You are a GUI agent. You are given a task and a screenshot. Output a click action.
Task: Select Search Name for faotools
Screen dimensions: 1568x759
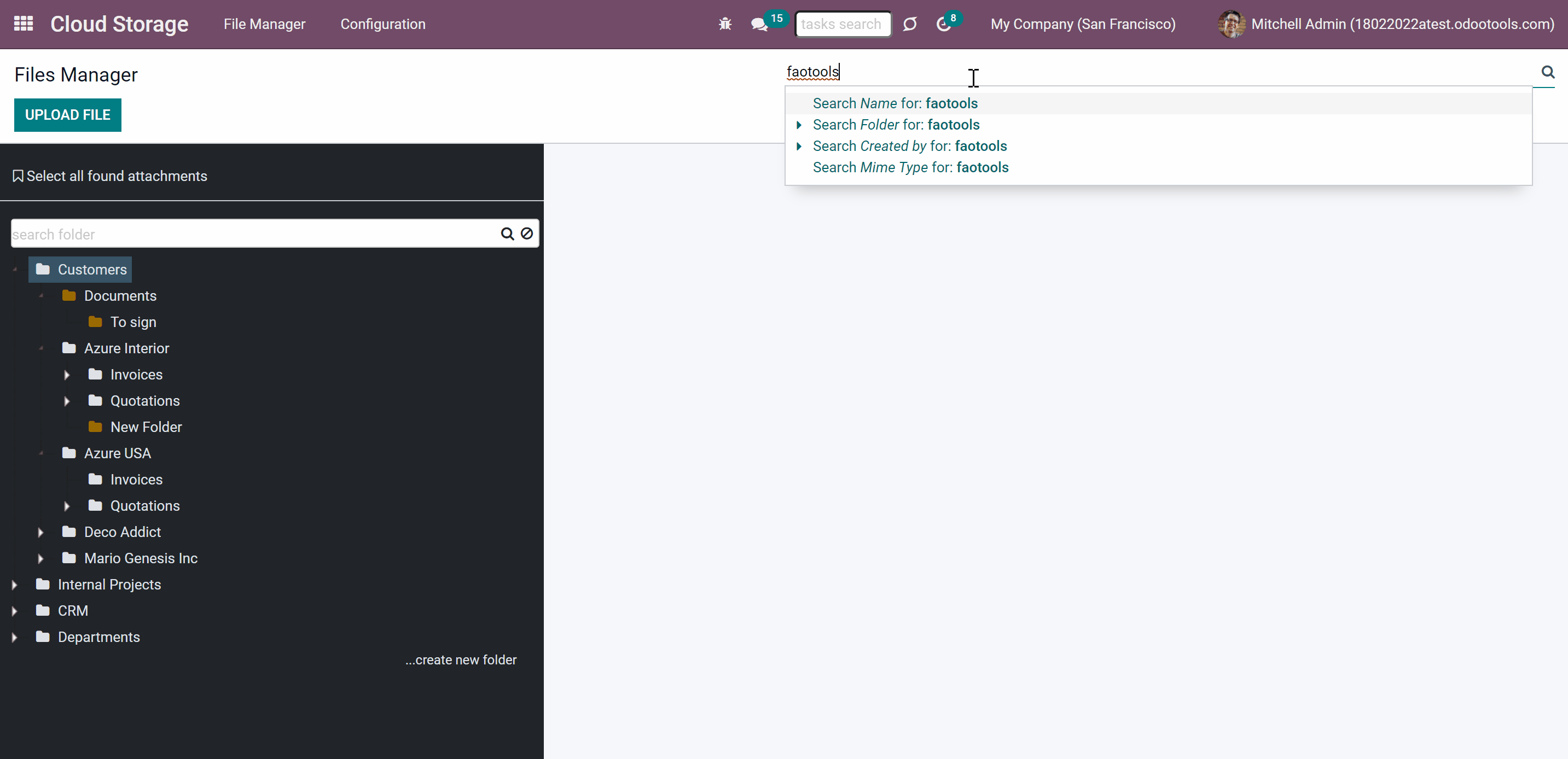point(1158,103)
